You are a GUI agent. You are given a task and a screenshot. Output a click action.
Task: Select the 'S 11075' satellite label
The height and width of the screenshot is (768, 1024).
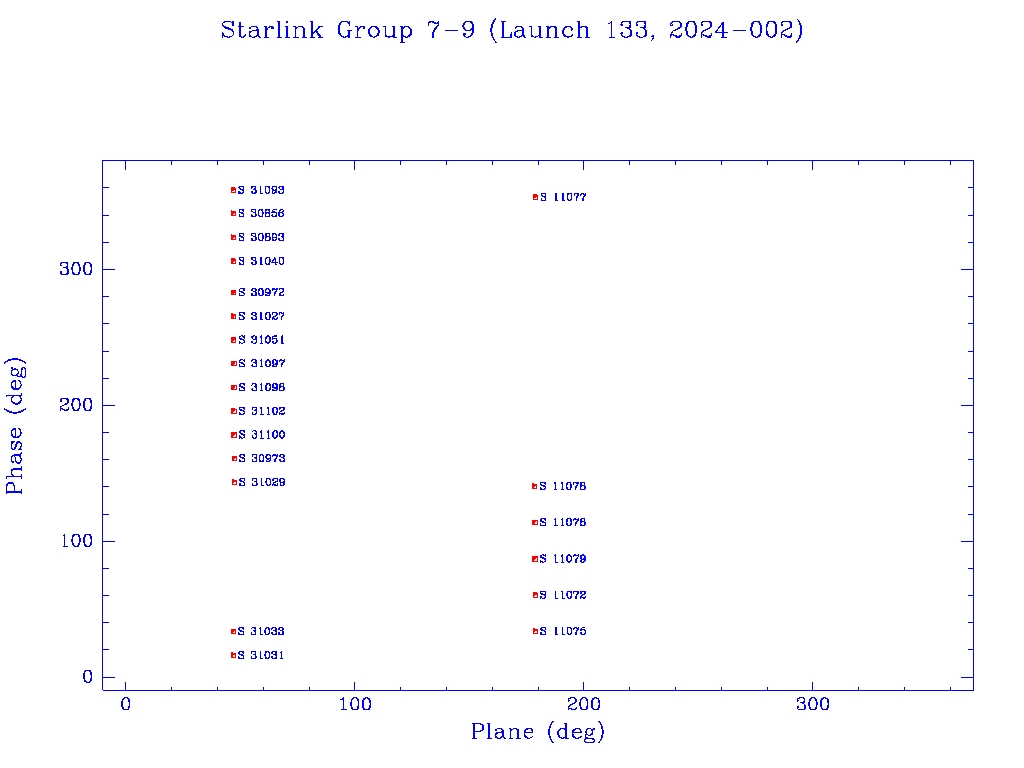click(x=563, y=632)
